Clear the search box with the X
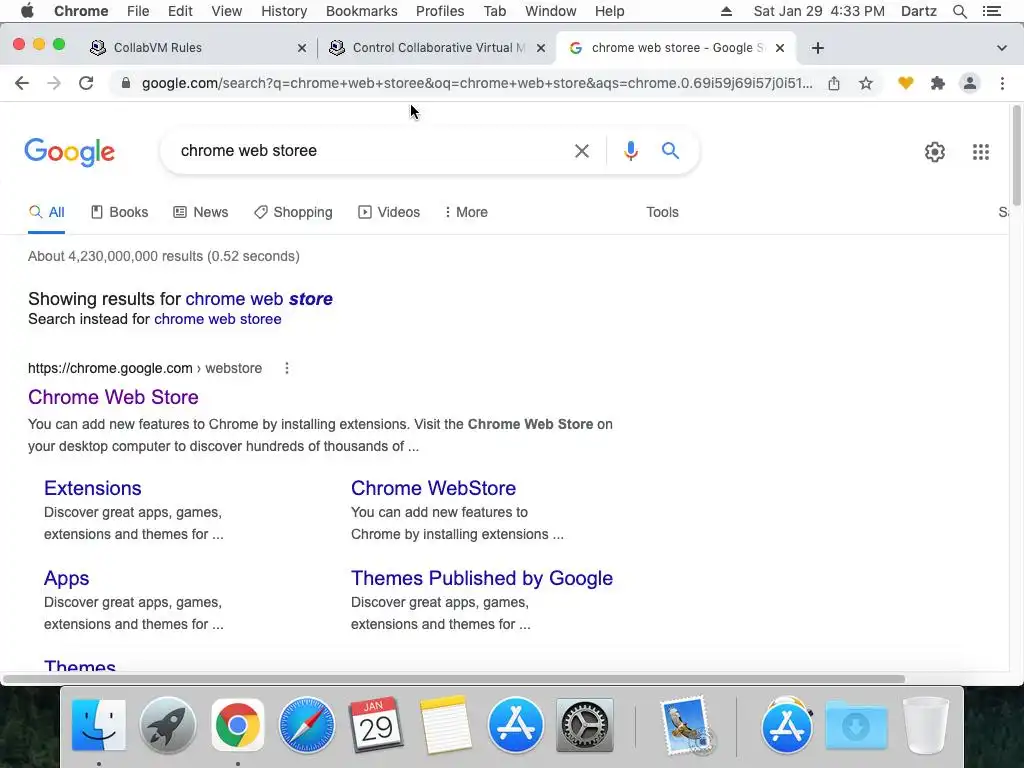Image resolution: width=1024 pixels, height=768 pixels. point(582,151)
